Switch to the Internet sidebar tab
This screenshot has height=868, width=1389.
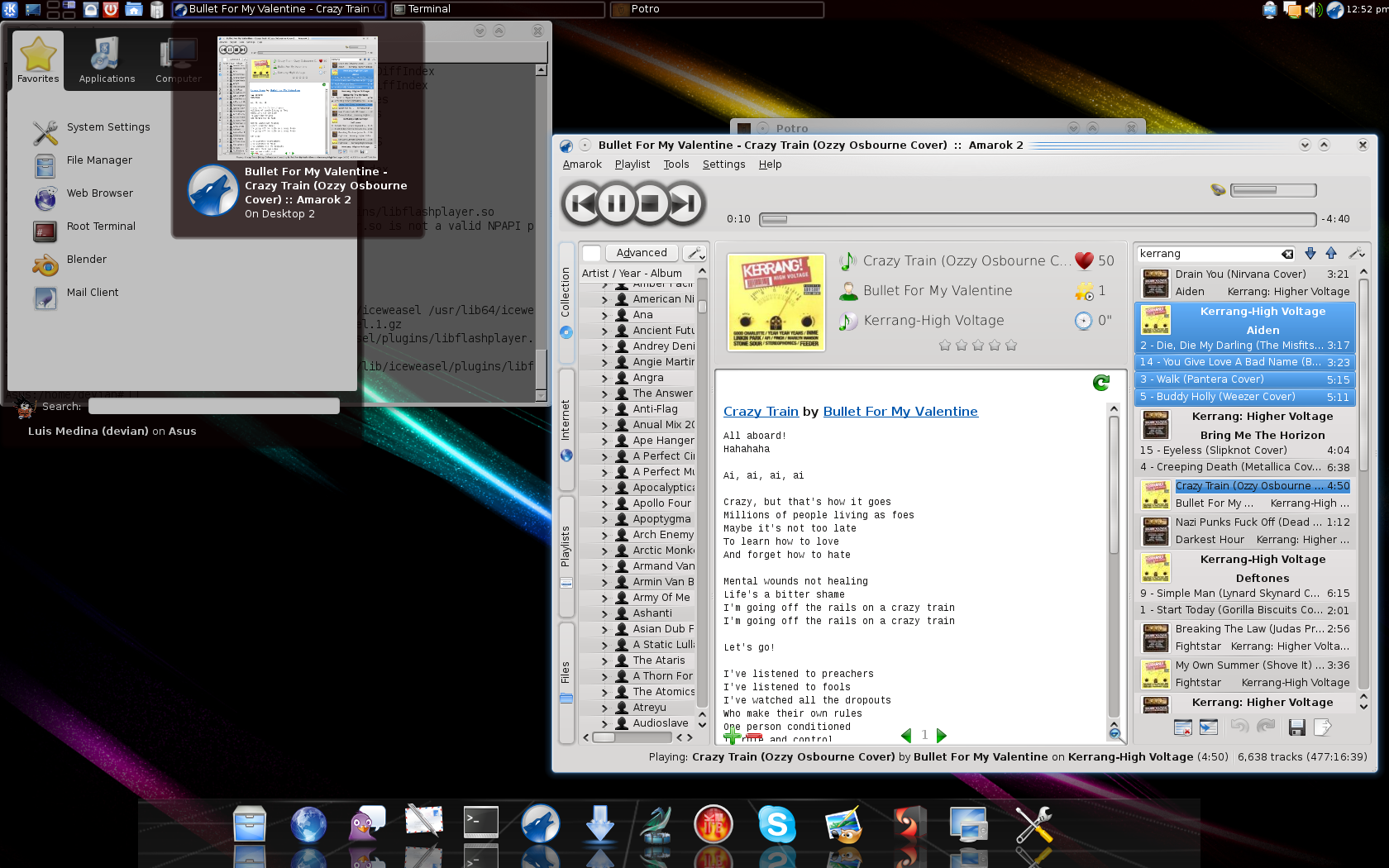tap(566, 429)
